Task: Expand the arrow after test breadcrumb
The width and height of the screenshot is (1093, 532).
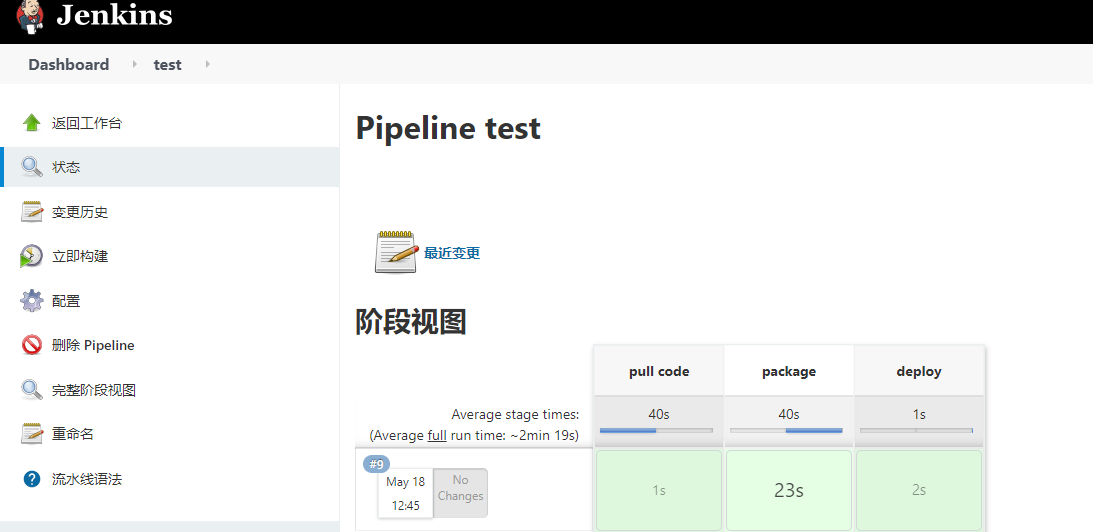Action: (207, 65)
